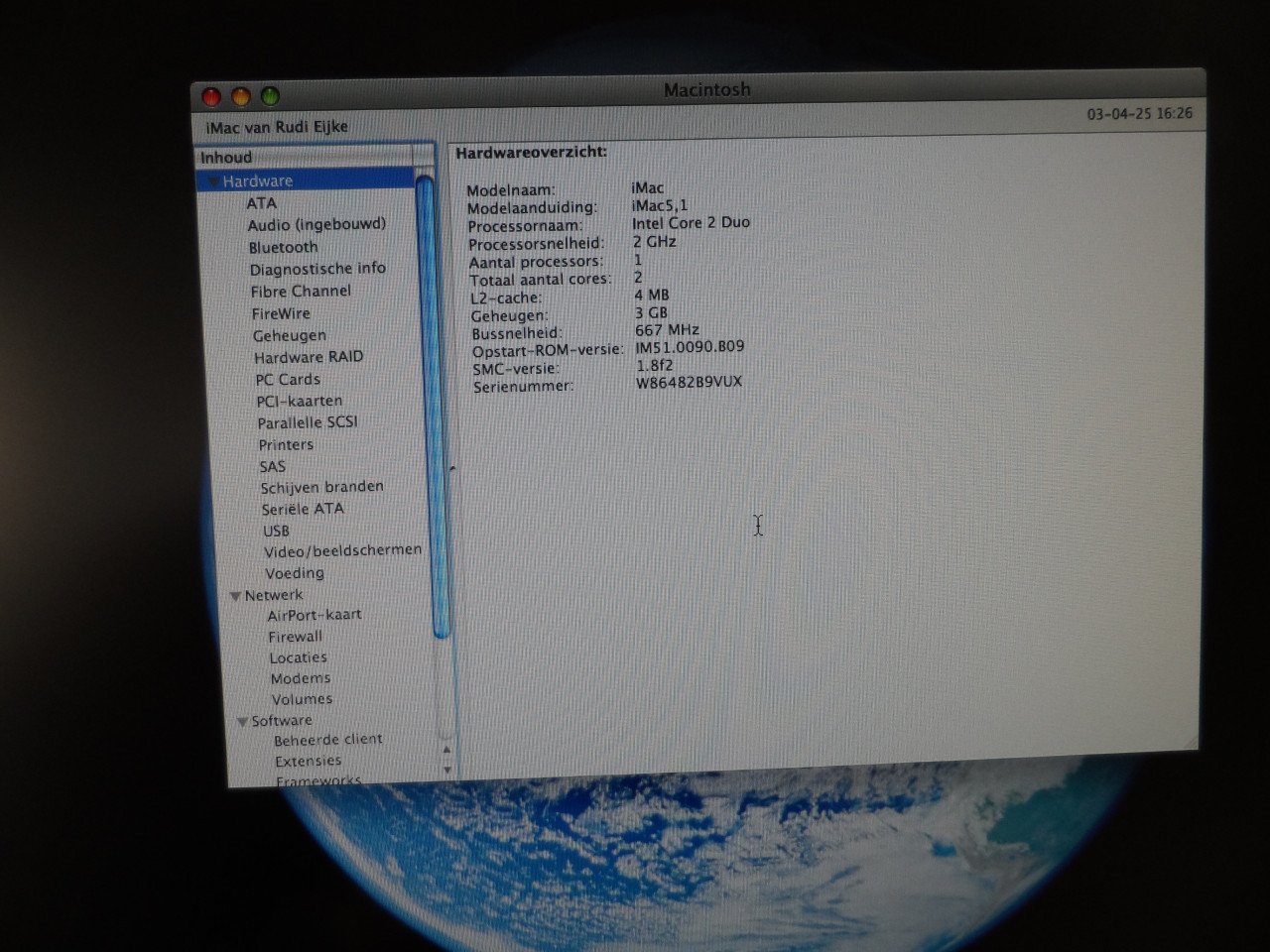Screen dimensions: 1270x952
Task: Select USB in the sidebar
Action: coord(276,532)
